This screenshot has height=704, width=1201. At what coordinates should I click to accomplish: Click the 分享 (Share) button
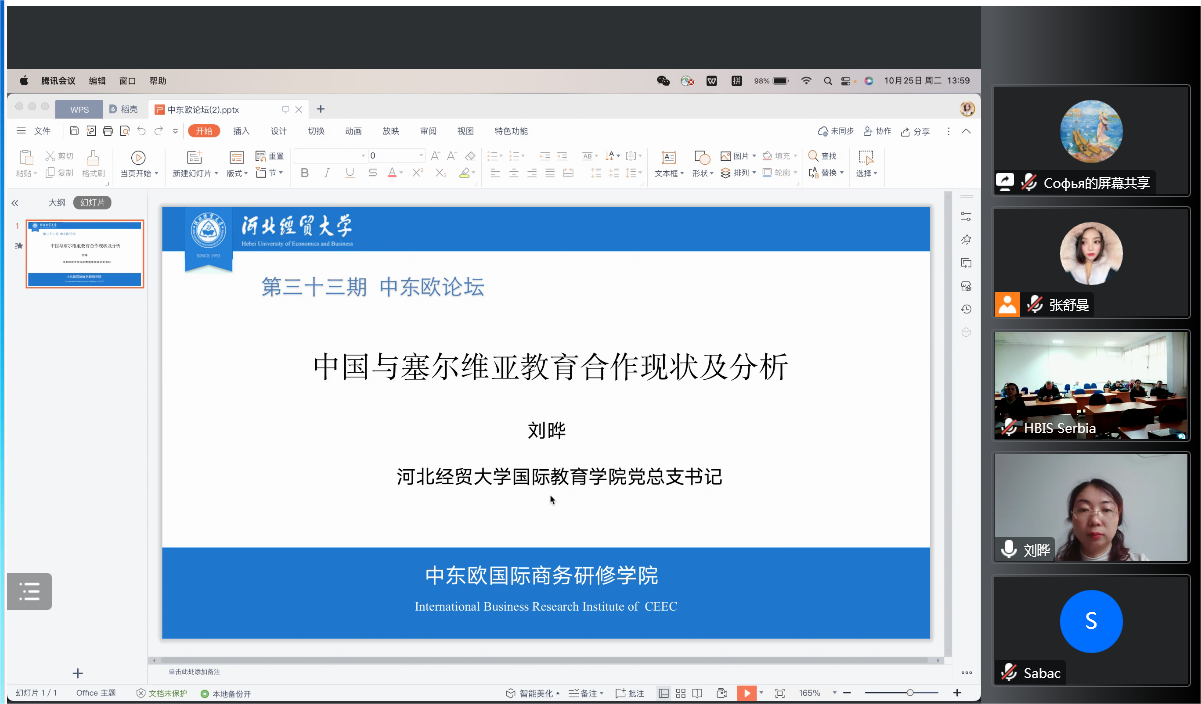(x=915, y=131)
